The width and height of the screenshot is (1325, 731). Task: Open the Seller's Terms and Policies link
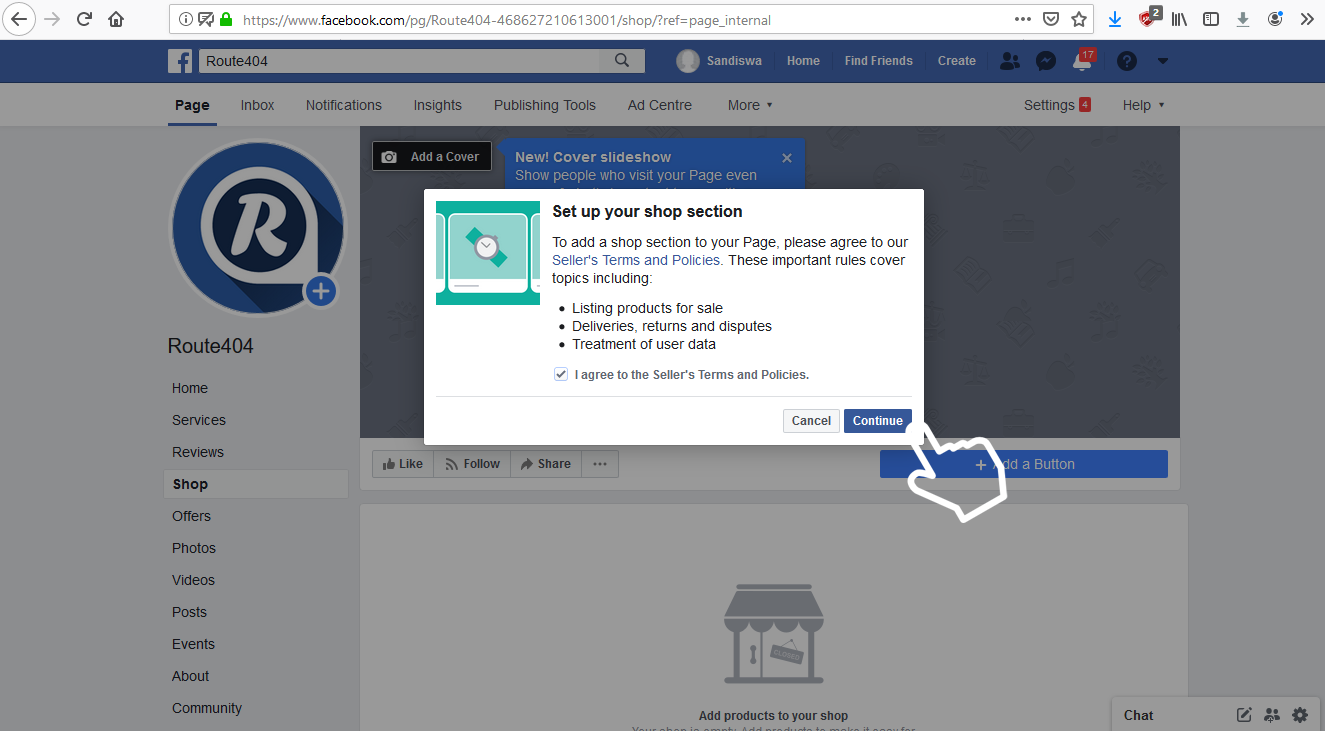636,260
